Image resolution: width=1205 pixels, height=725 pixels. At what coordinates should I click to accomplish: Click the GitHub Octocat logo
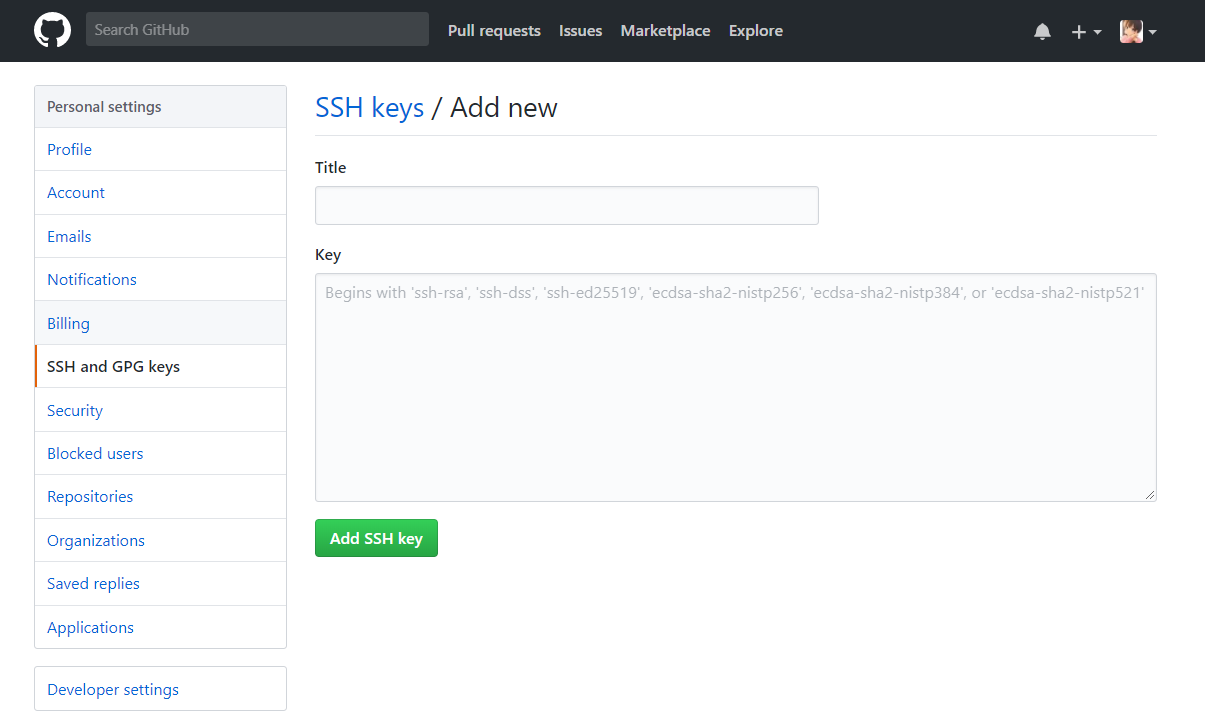pyautogui.click(x=53, y=30)
